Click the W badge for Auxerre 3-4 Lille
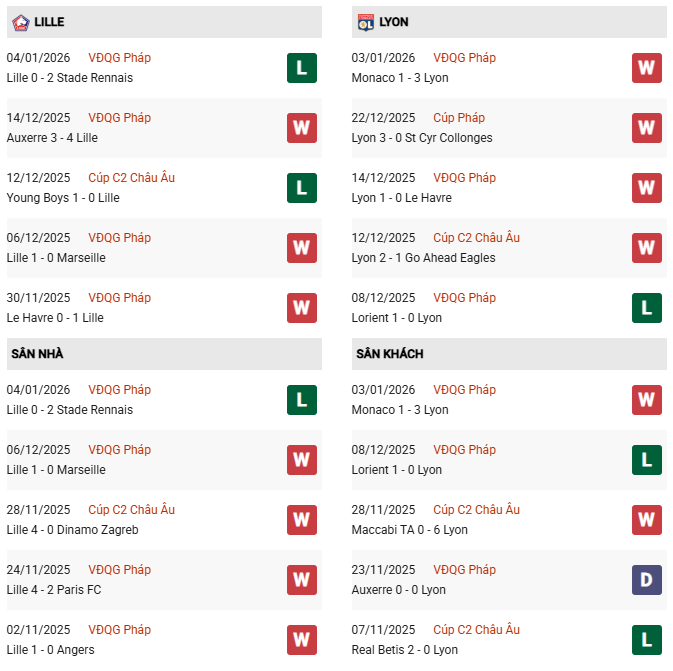Viewport: 673px width, 671px height. [x=302, y=128]
